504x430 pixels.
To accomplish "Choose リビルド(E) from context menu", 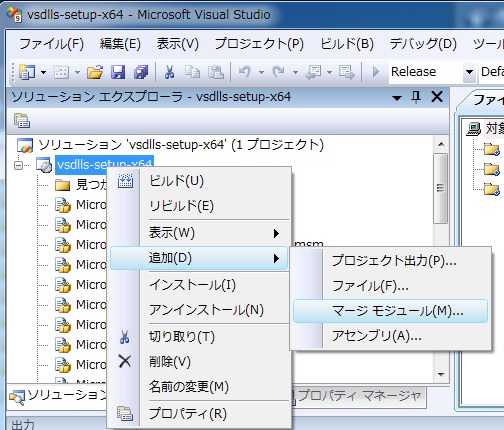I will tap(181, 206).
